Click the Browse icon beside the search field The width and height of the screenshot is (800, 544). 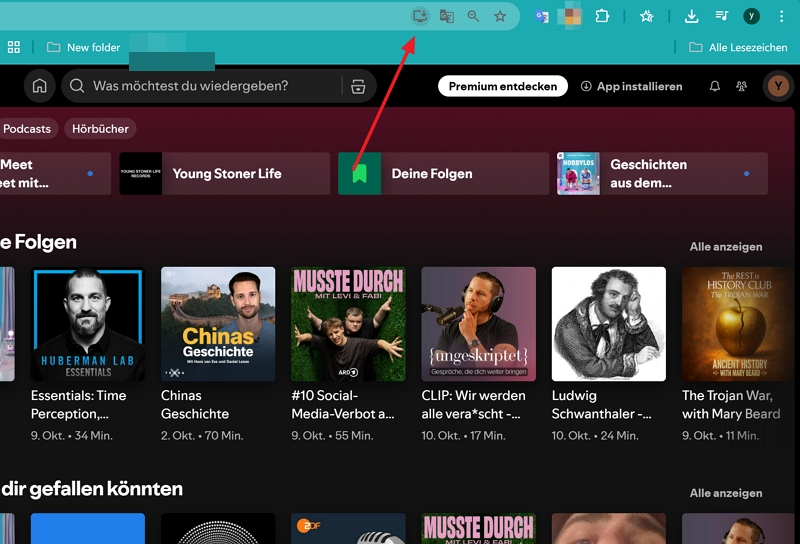click(358, 86)
